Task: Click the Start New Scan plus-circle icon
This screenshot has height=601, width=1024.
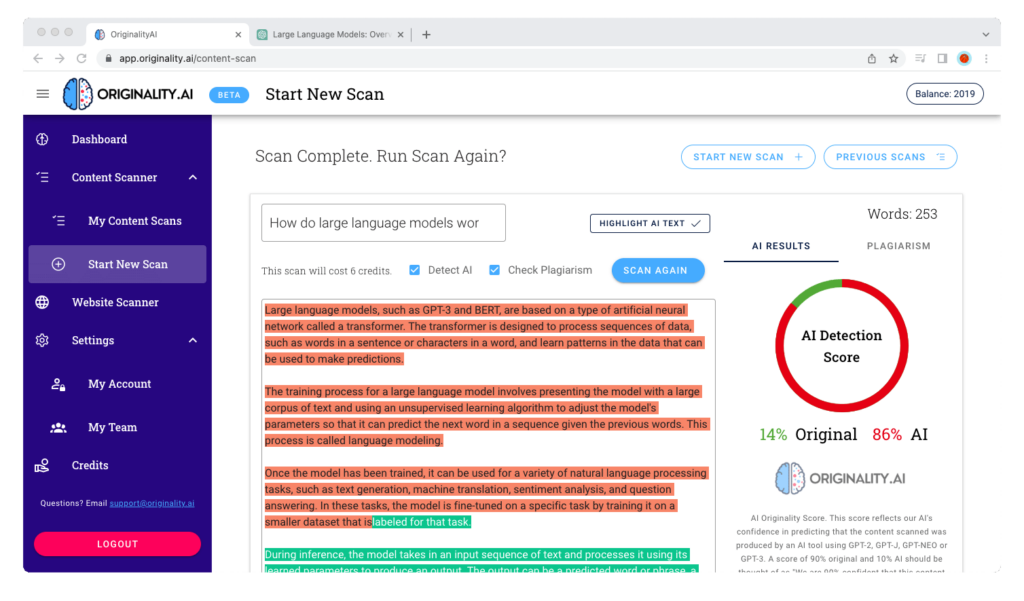Action: click(58, 264)
